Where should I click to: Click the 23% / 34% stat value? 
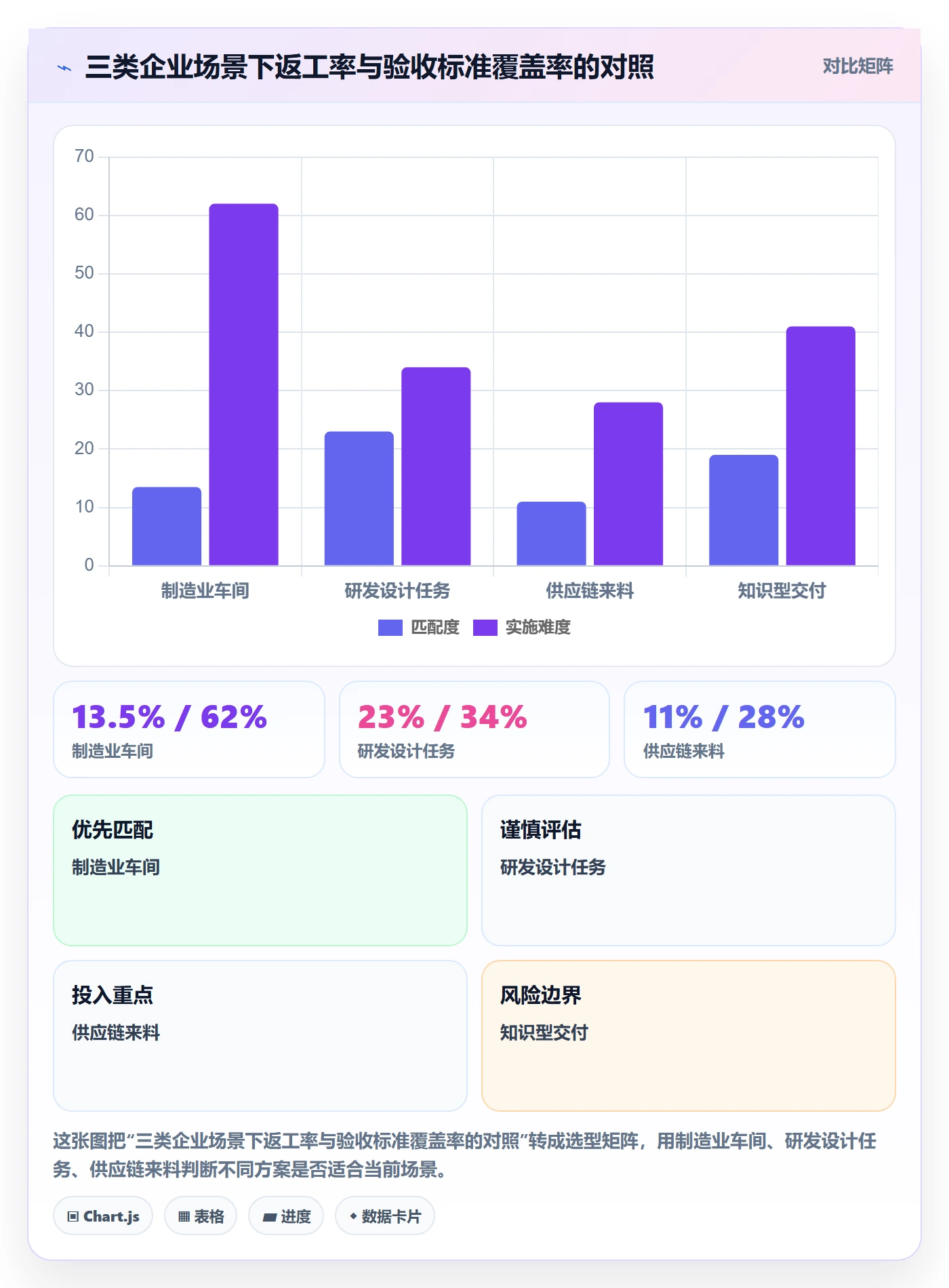443,717
